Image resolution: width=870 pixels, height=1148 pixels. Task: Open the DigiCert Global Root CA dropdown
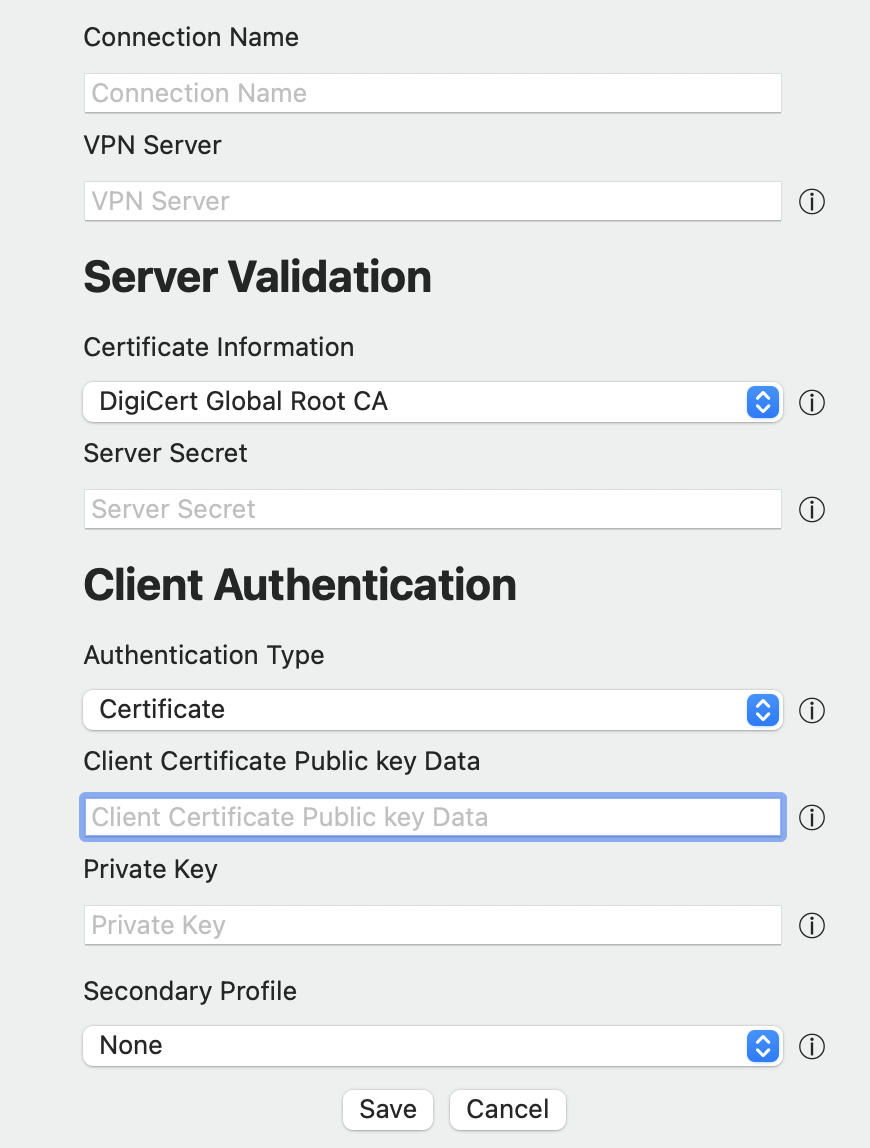tap(433, 402)
